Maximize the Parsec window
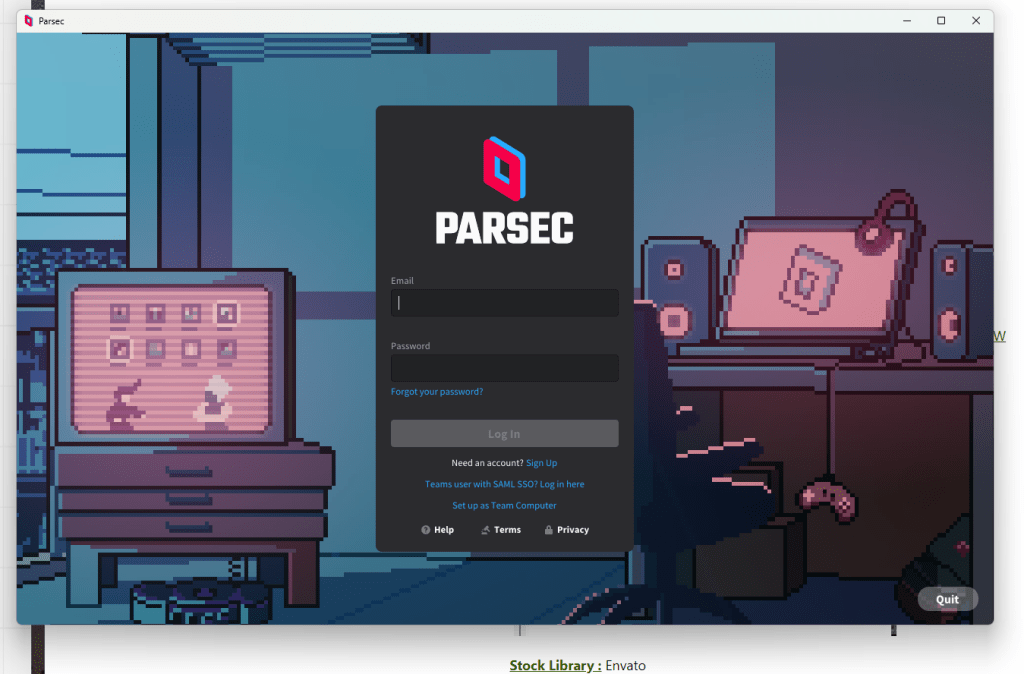Image resolution: width=1024 pixels, height=674 pixels. tap(941, 21)
